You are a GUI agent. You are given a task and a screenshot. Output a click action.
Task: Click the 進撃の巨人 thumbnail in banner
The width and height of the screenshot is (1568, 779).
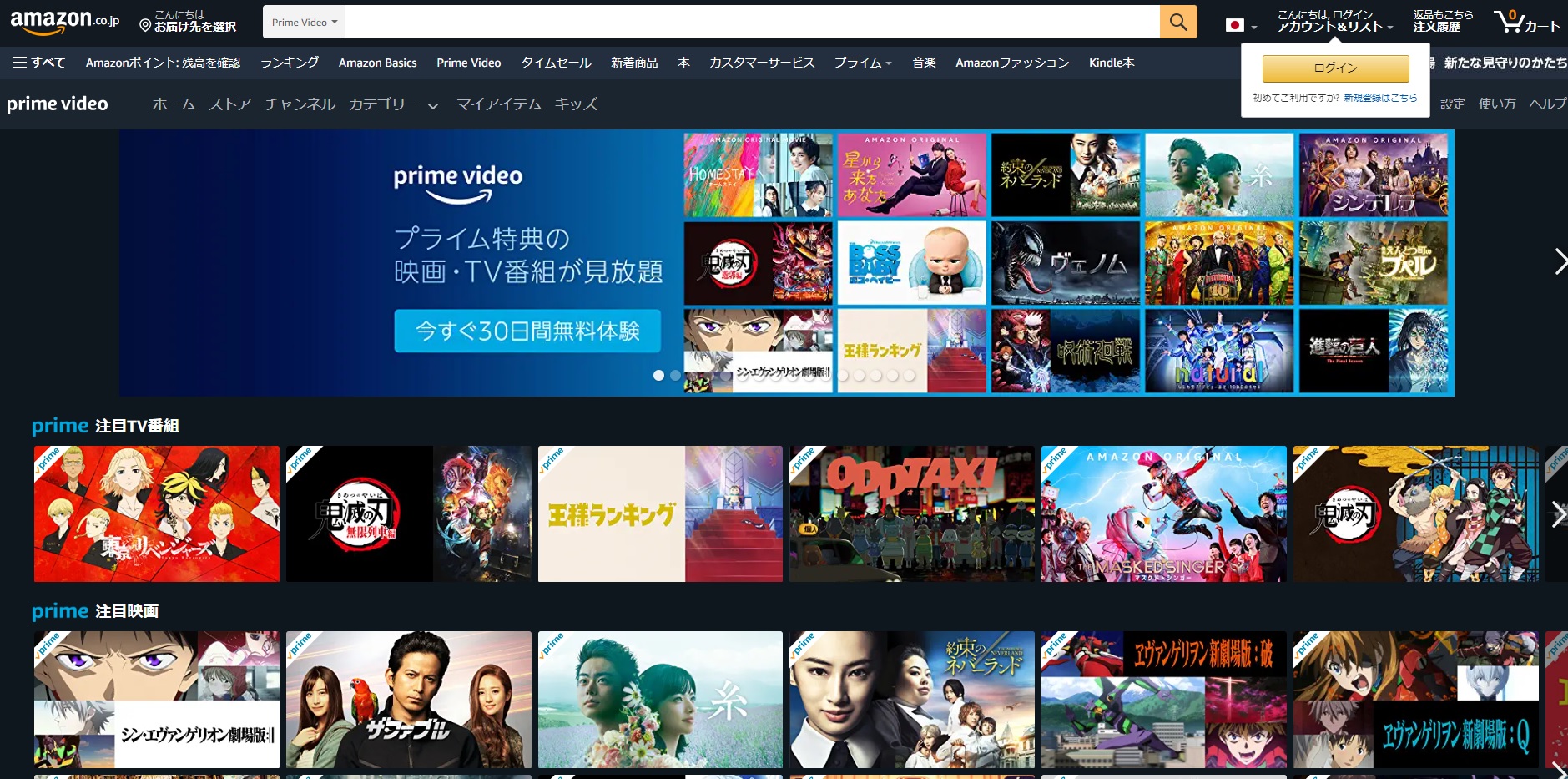1374,351
